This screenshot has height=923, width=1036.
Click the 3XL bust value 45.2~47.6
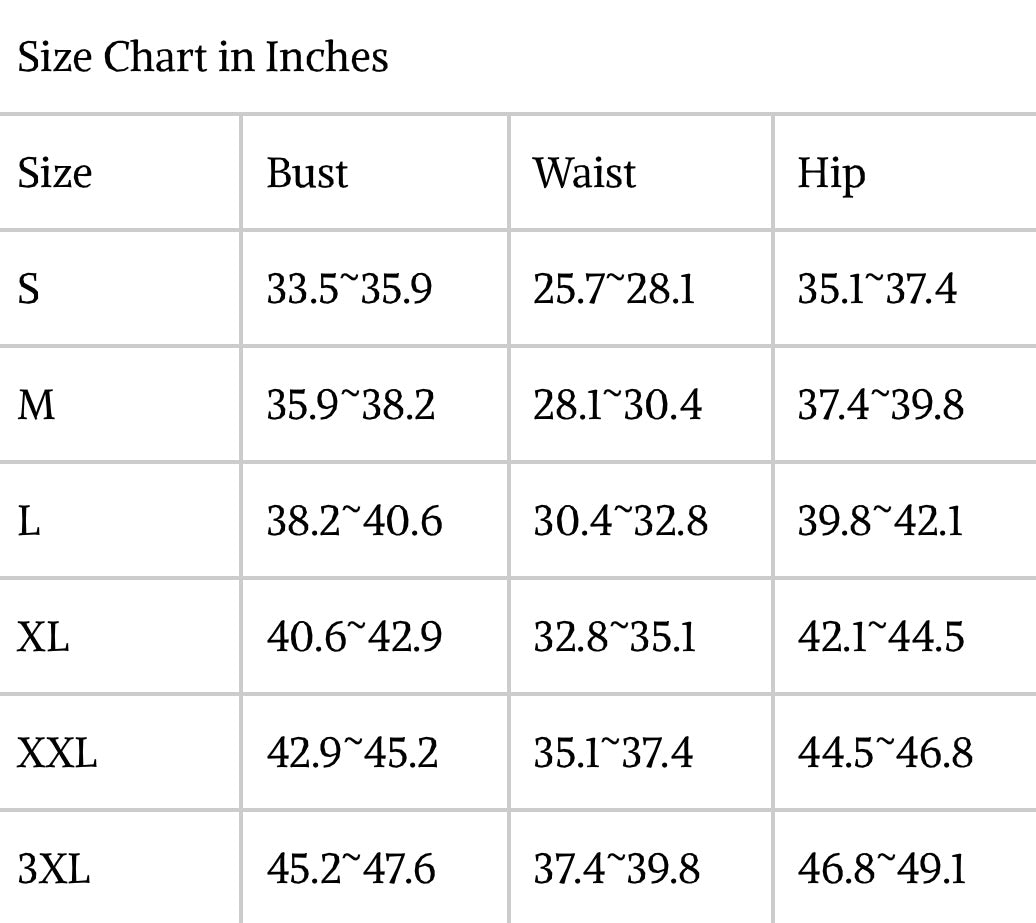tap(351, 868)
